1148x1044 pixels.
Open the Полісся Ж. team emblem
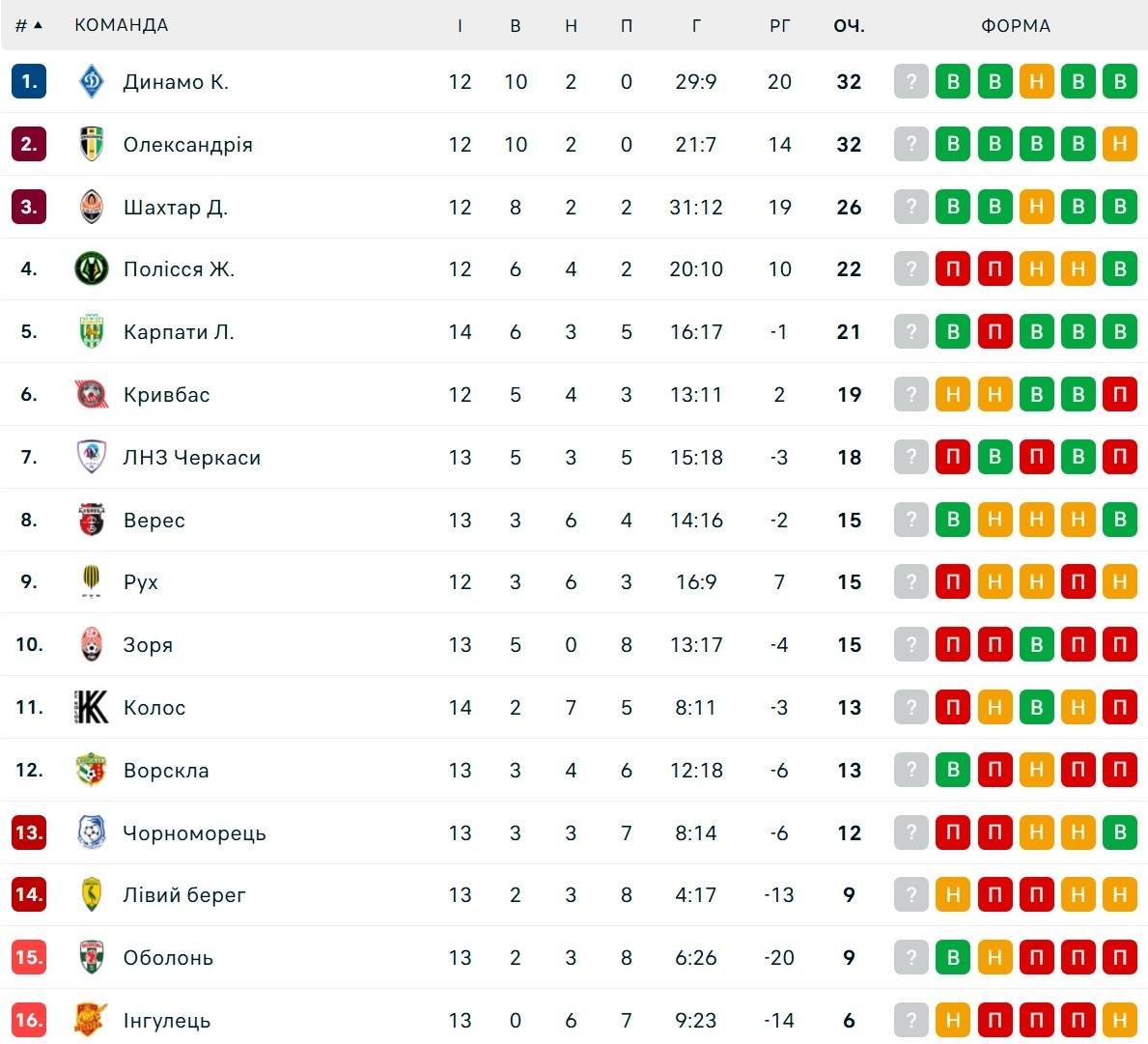click(x=92, y=268)
